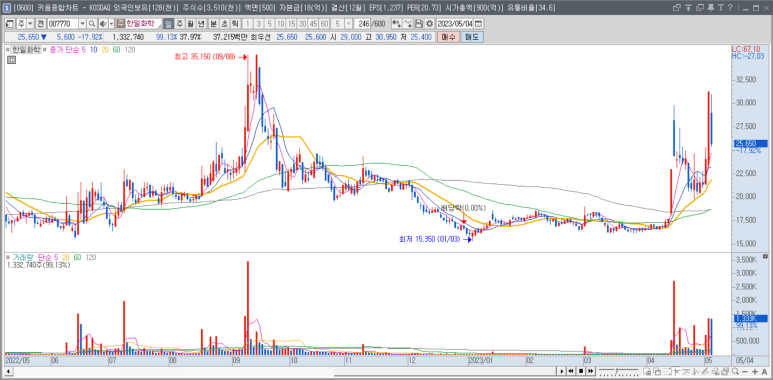Select the weekly (주) period button
Image resolution: width=773 pixels, height=380 pixels.
tap(179, 24)
